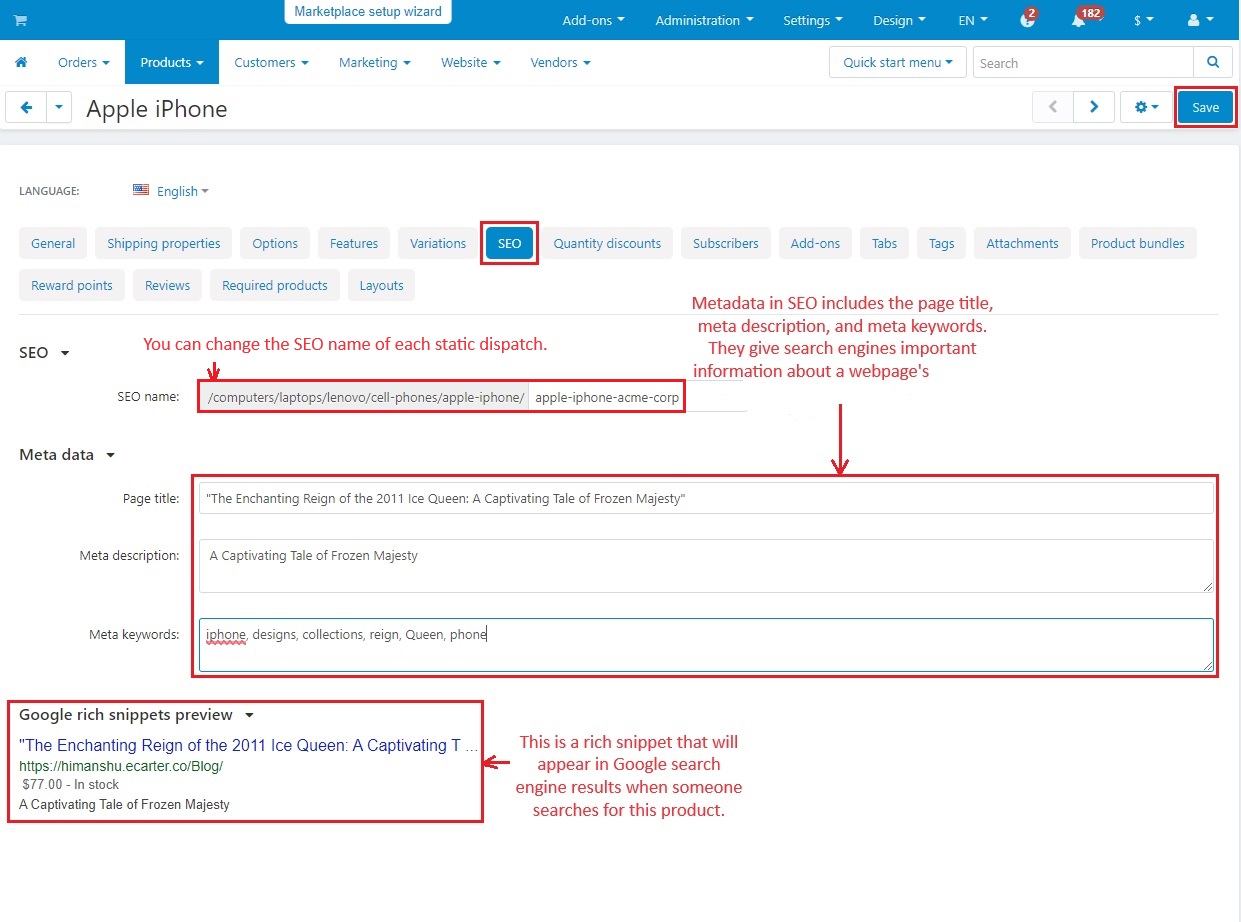Screen dimensions: 1241x922
Task: Click the snippet preview title link
Action: [249, 745]
